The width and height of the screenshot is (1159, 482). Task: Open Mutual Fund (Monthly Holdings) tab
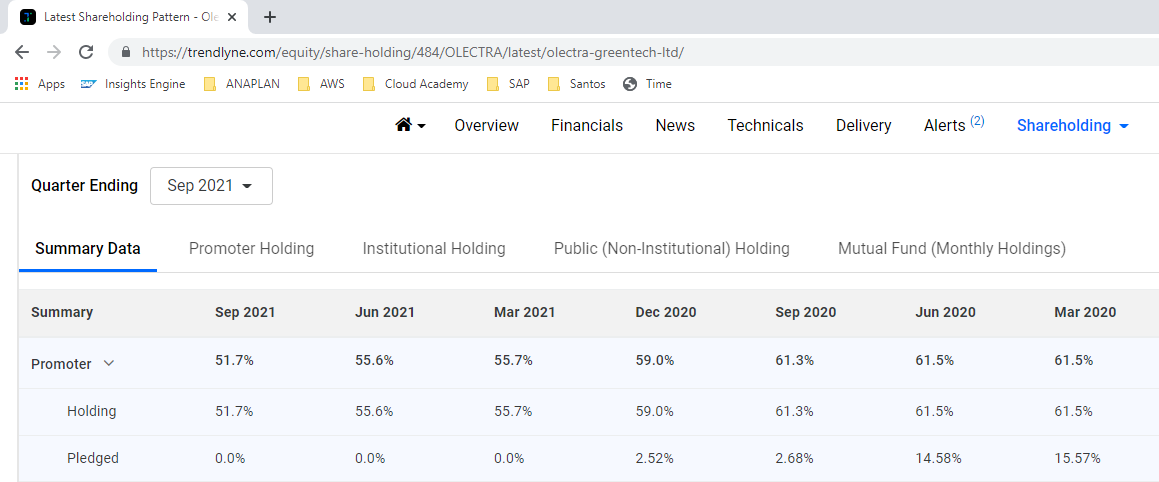(951, 248)
